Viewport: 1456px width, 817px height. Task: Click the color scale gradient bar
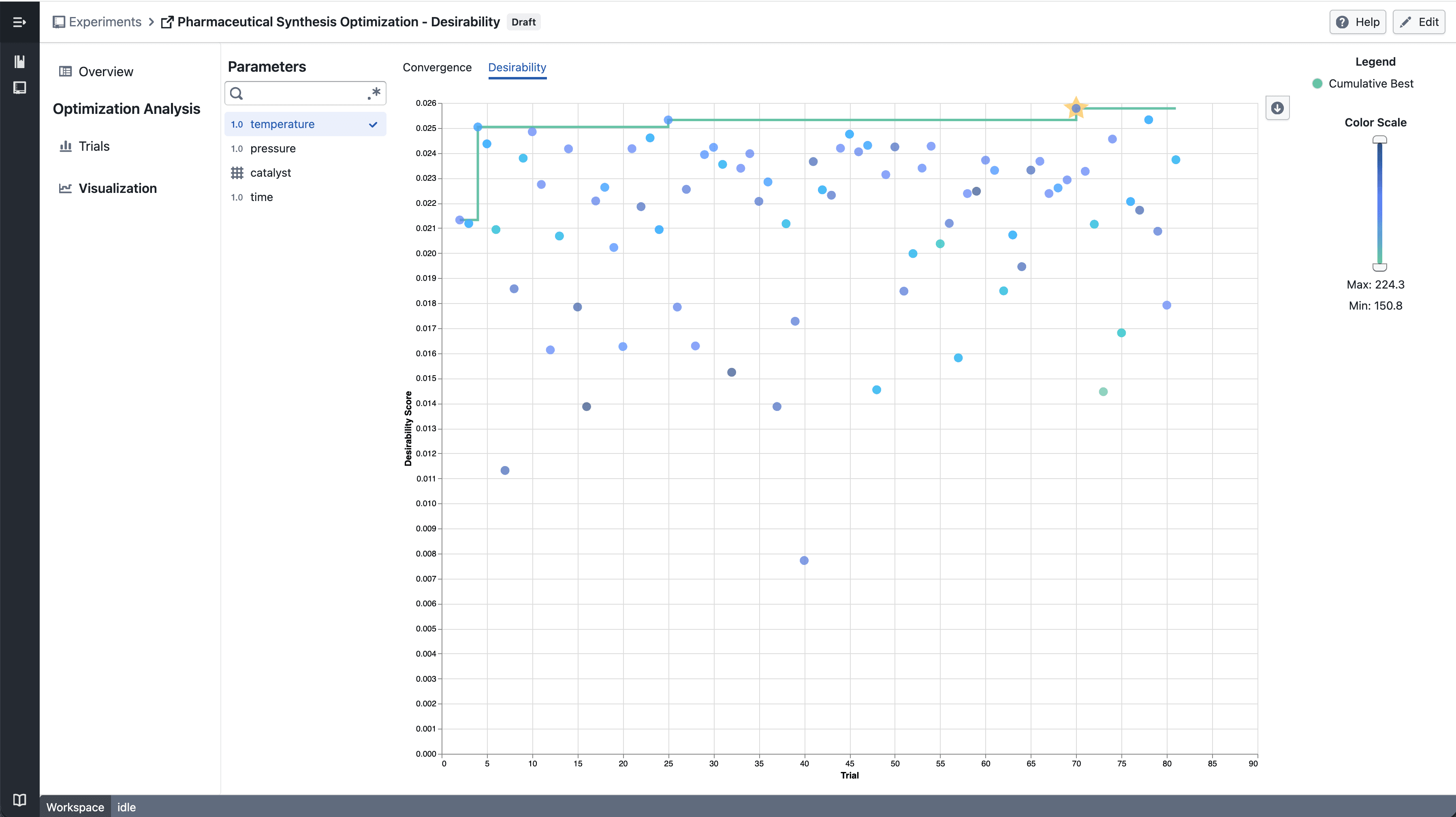1380,203
